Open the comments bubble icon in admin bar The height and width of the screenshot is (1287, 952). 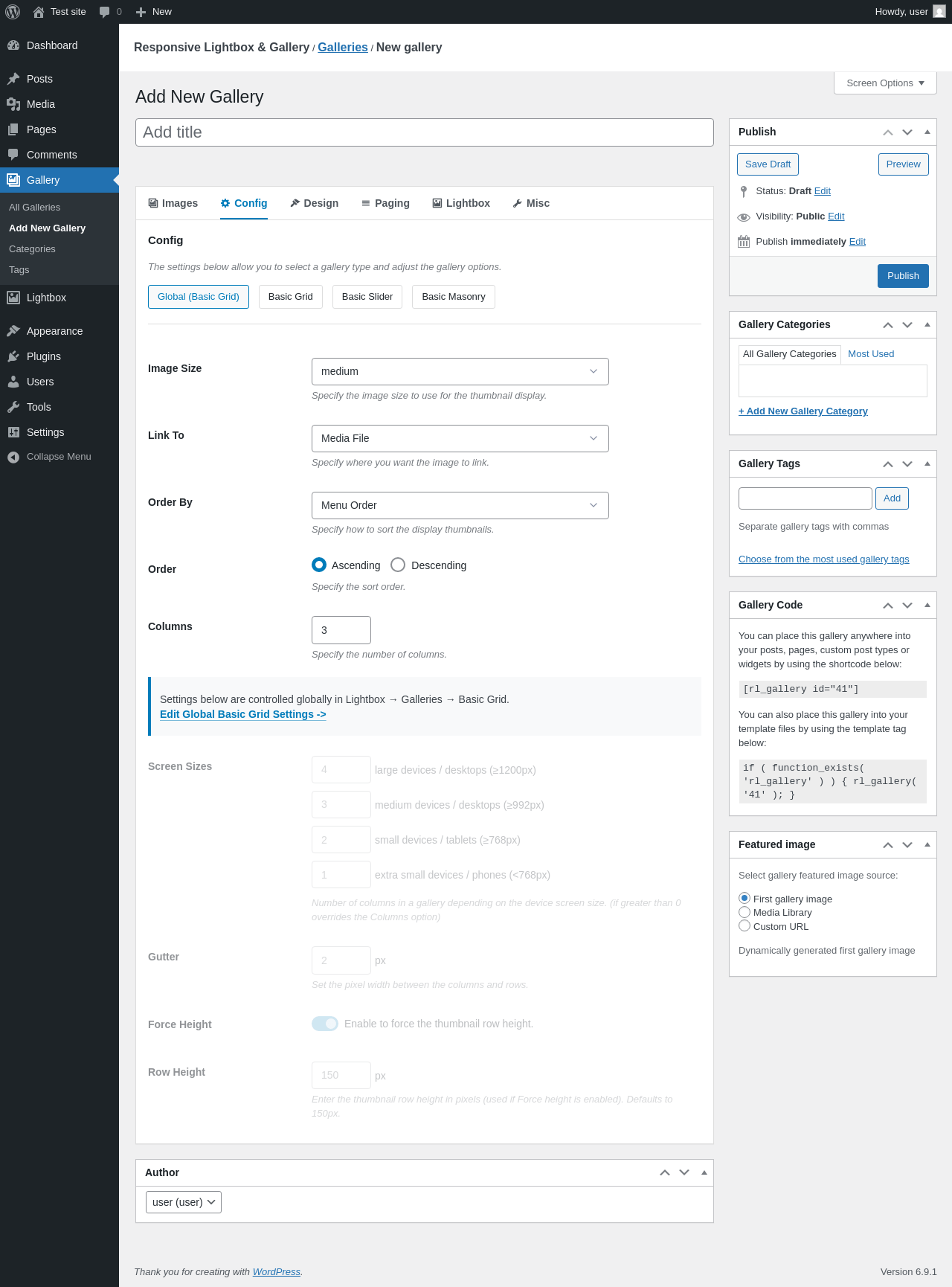coord(104,12)
